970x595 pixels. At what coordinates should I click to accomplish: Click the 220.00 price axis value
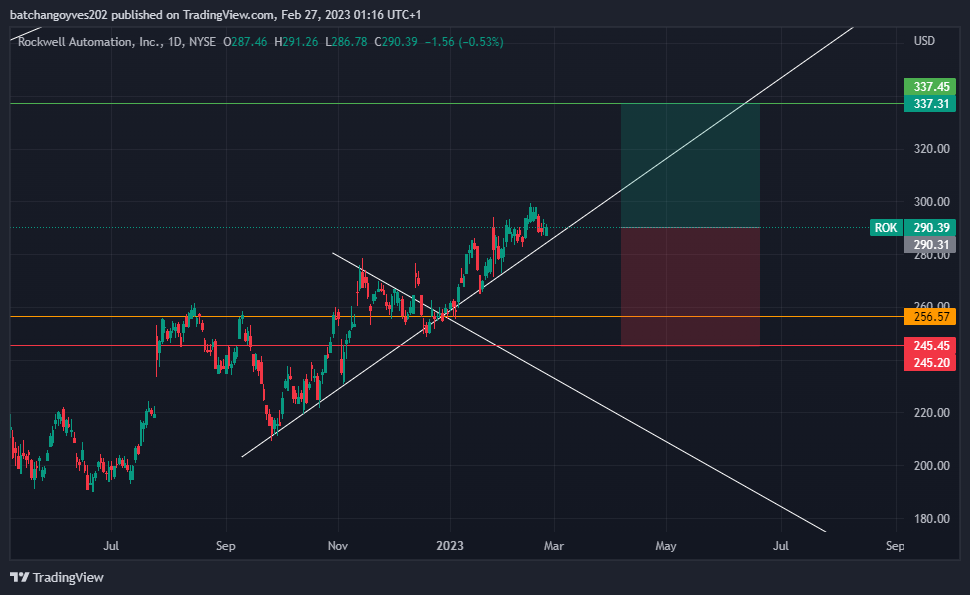tap(932, 413)
